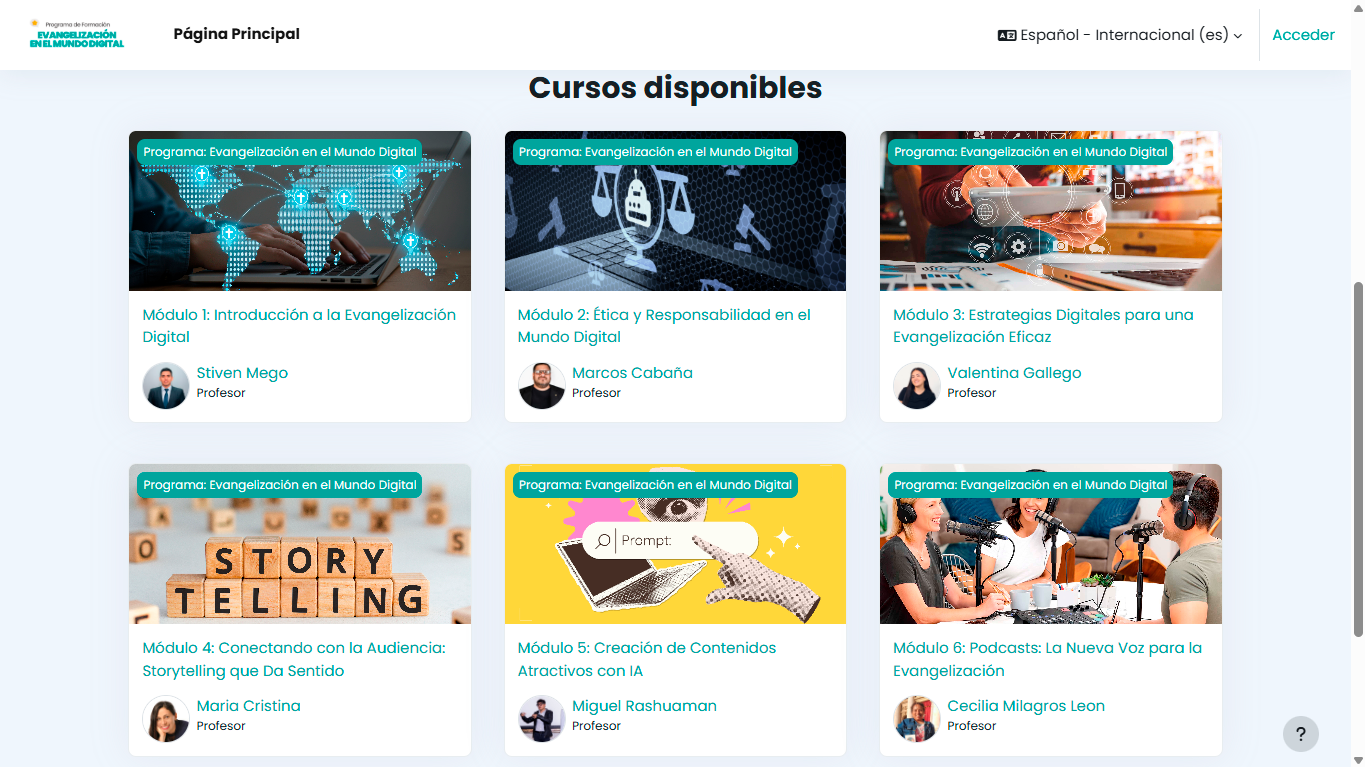Click Marcos Cabaña's profile avatar
This screenshot has width=1365, height=767.
pyautogui.click(x=542, y=385)
